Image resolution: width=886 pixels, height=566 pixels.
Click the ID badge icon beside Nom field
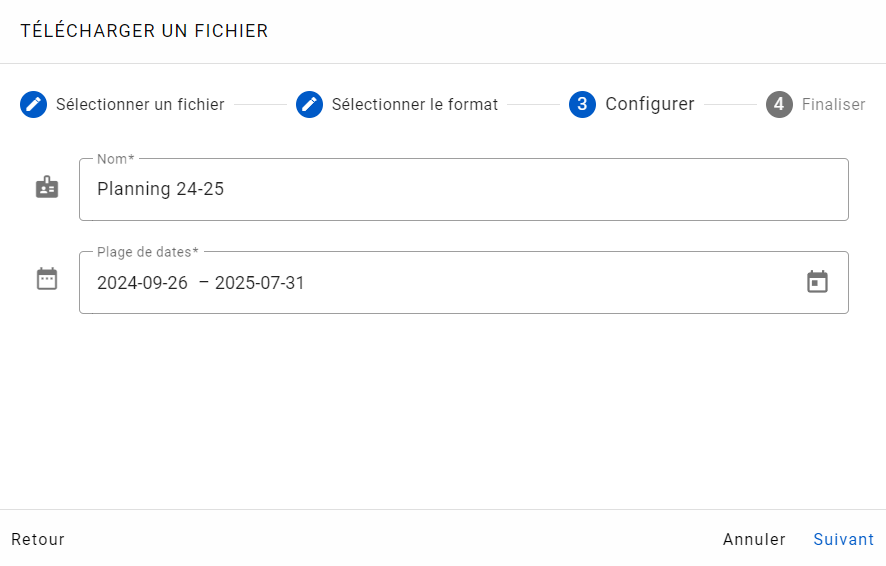click(x=47, y=188)
